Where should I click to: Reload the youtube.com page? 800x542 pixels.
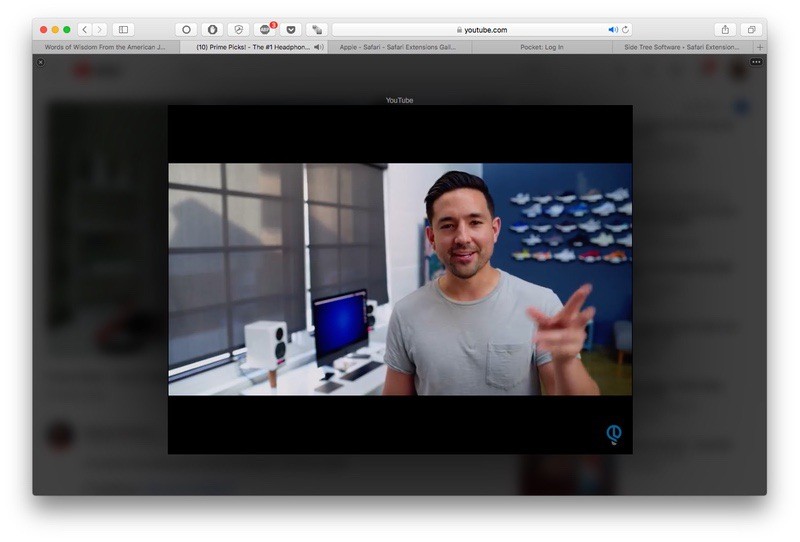click(626, 30)
